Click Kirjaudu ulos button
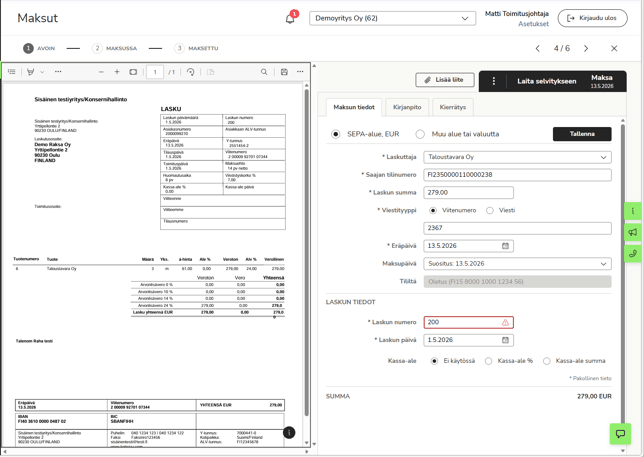 [x=592, y=18]
